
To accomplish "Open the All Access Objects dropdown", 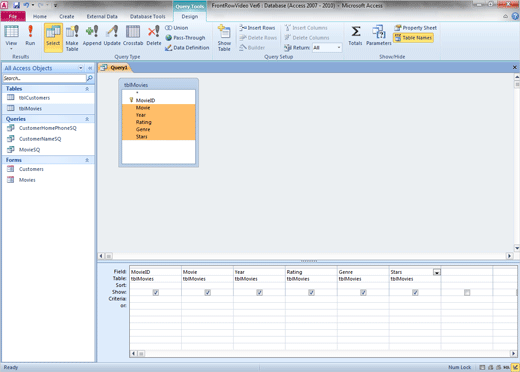I will 81,68.
